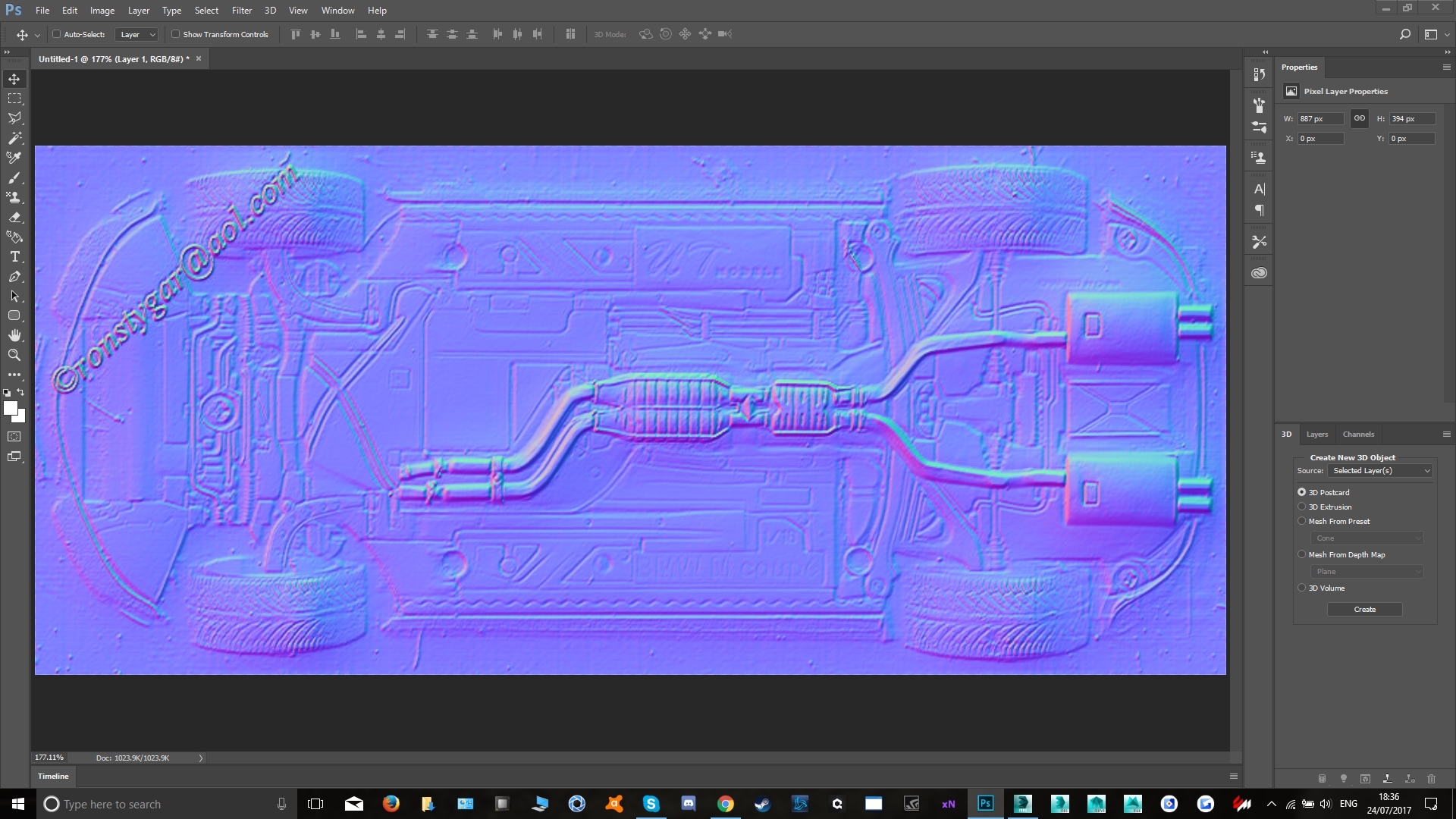This screenshot has width=1456, height=819.
Task: Open Windows Start menu
Action: pos(18,804)
